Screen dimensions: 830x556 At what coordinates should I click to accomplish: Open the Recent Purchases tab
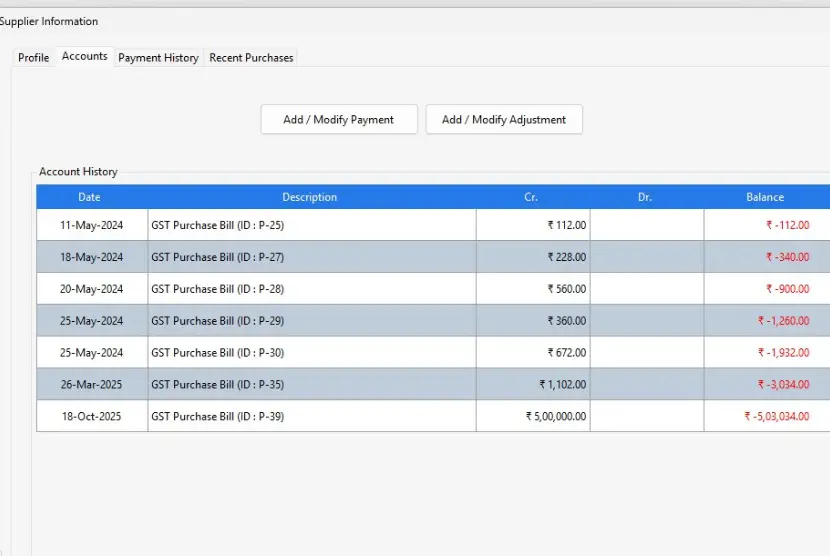coord(251,58)
